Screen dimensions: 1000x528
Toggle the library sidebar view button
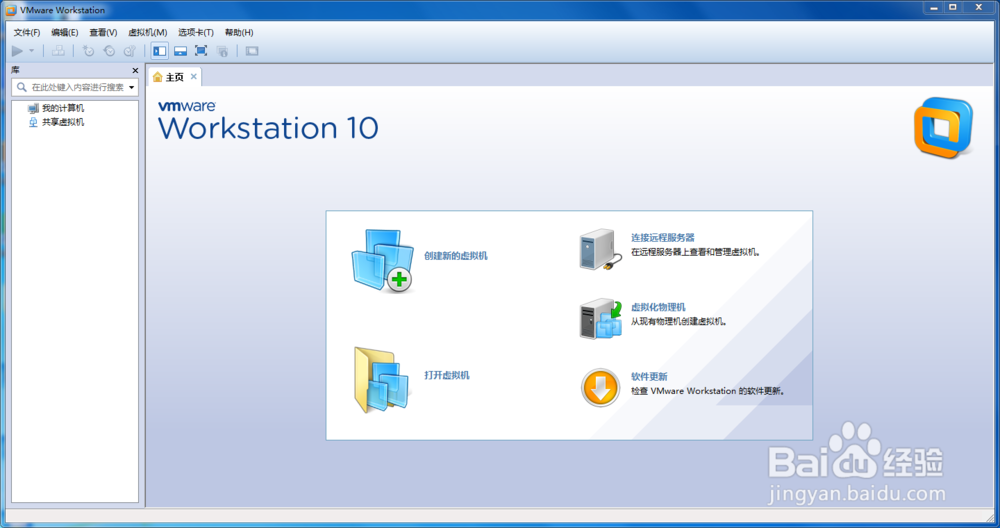coord(159,51)
